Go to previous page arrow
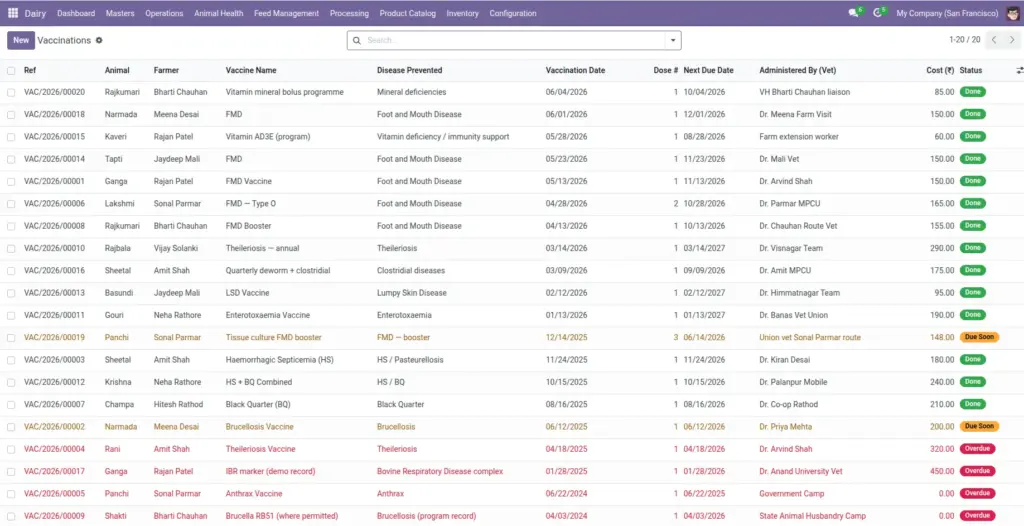The width and height of the screenshot is (1024, 526). [x=995, y=40]
